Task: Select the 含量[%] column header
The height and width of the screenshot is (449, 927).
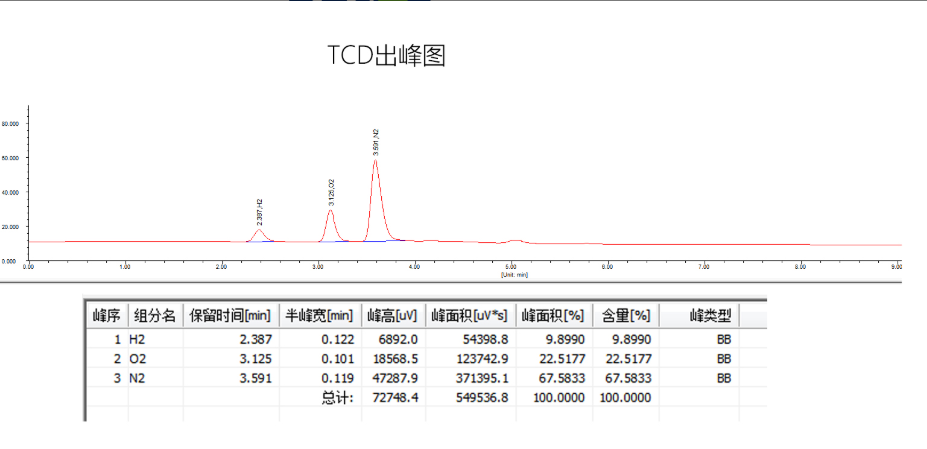Action: pyautogui.click(x=626, y=316)
